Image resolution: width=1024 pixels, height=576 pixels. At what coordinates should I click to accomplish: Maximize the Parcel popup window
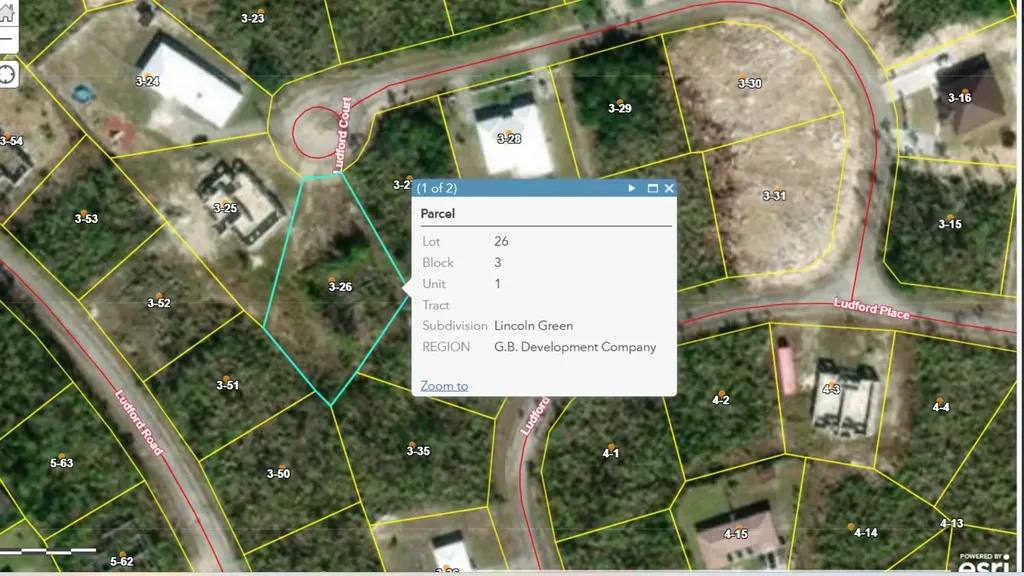pyautogui.click(x=652, y=188)
